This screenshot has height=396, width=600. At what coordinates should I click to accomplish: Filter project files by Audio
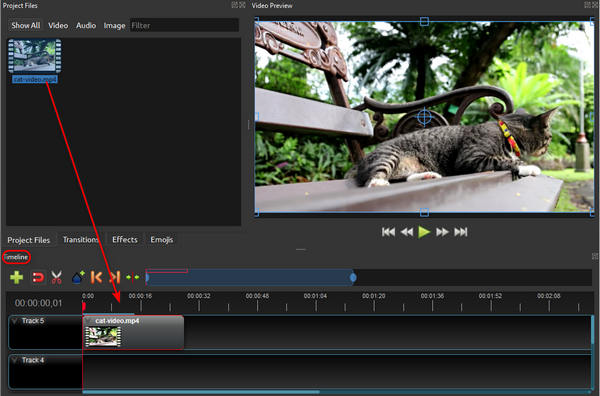coord(86,26)
